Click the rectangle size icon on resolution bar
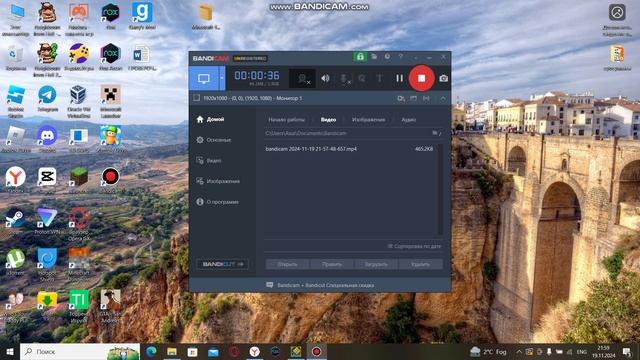The width and height of the screenshot is (640, 360). (413, 98)
